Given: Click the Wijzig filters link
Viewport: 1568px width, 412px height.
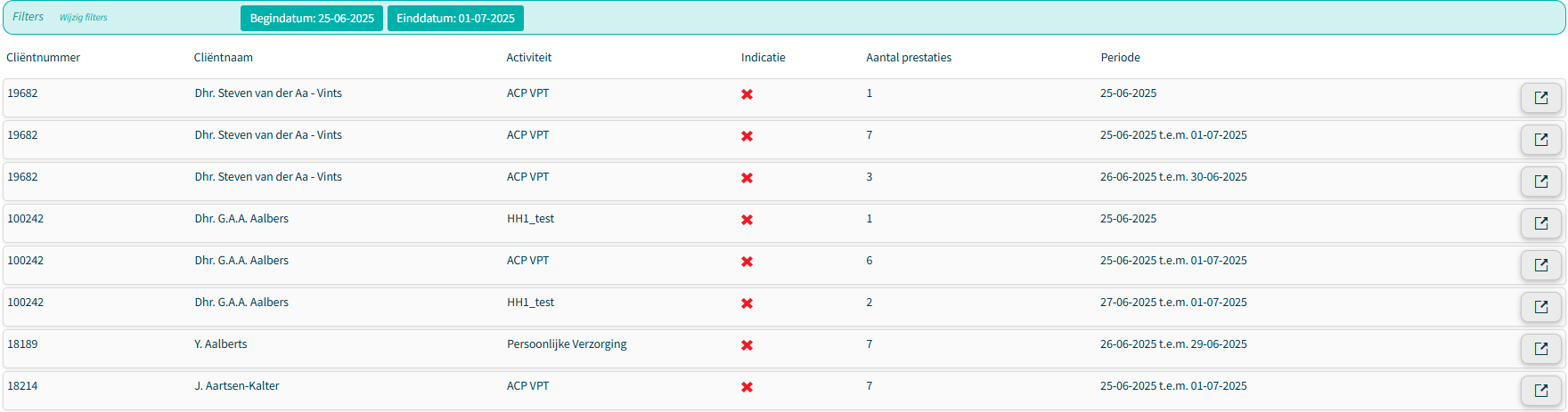Looking at the screenshot, I should tap(84, 18).
